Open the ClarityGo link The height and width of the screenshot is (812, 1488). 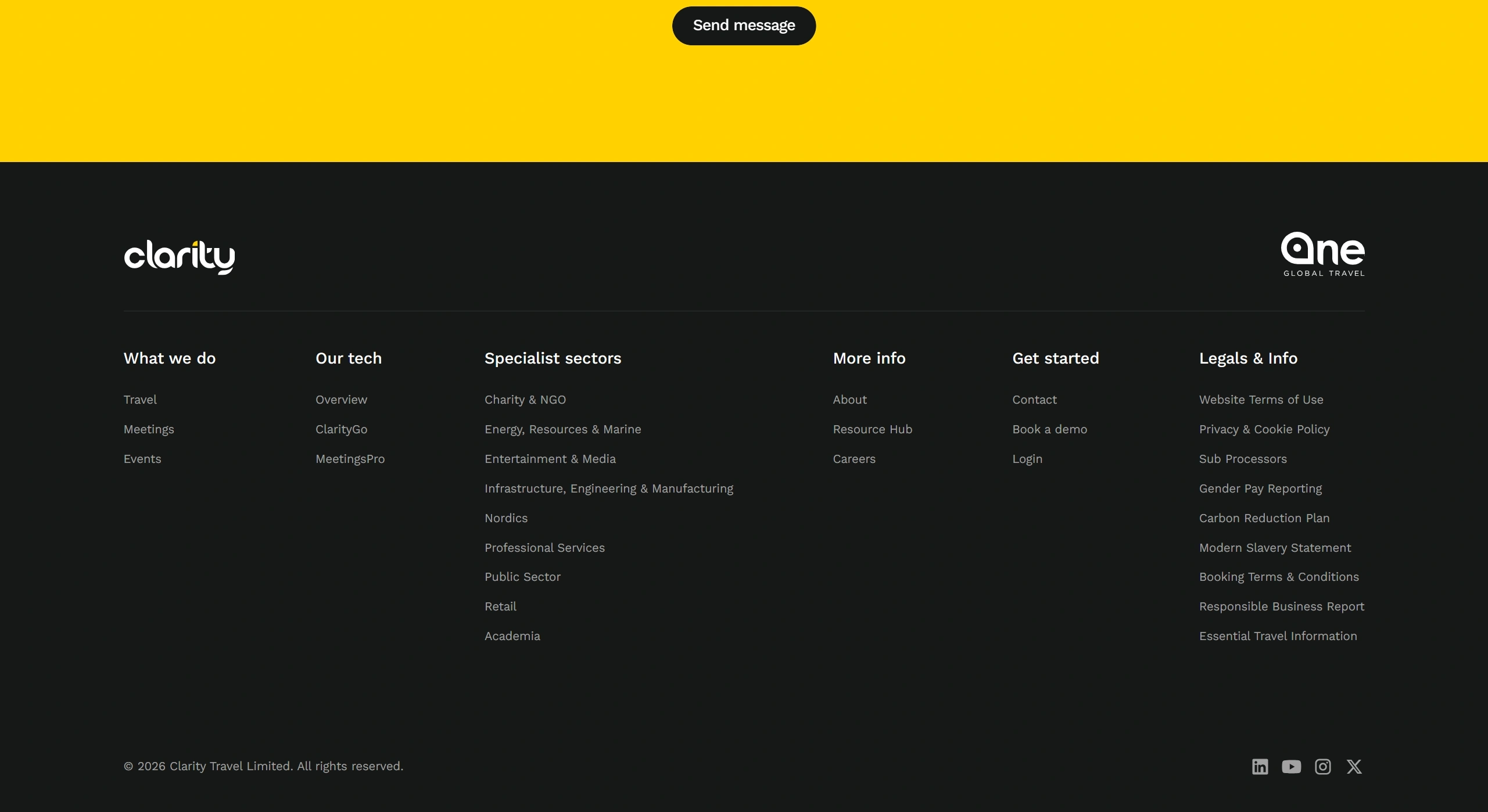pyautogui.click(x=341, y=429)
